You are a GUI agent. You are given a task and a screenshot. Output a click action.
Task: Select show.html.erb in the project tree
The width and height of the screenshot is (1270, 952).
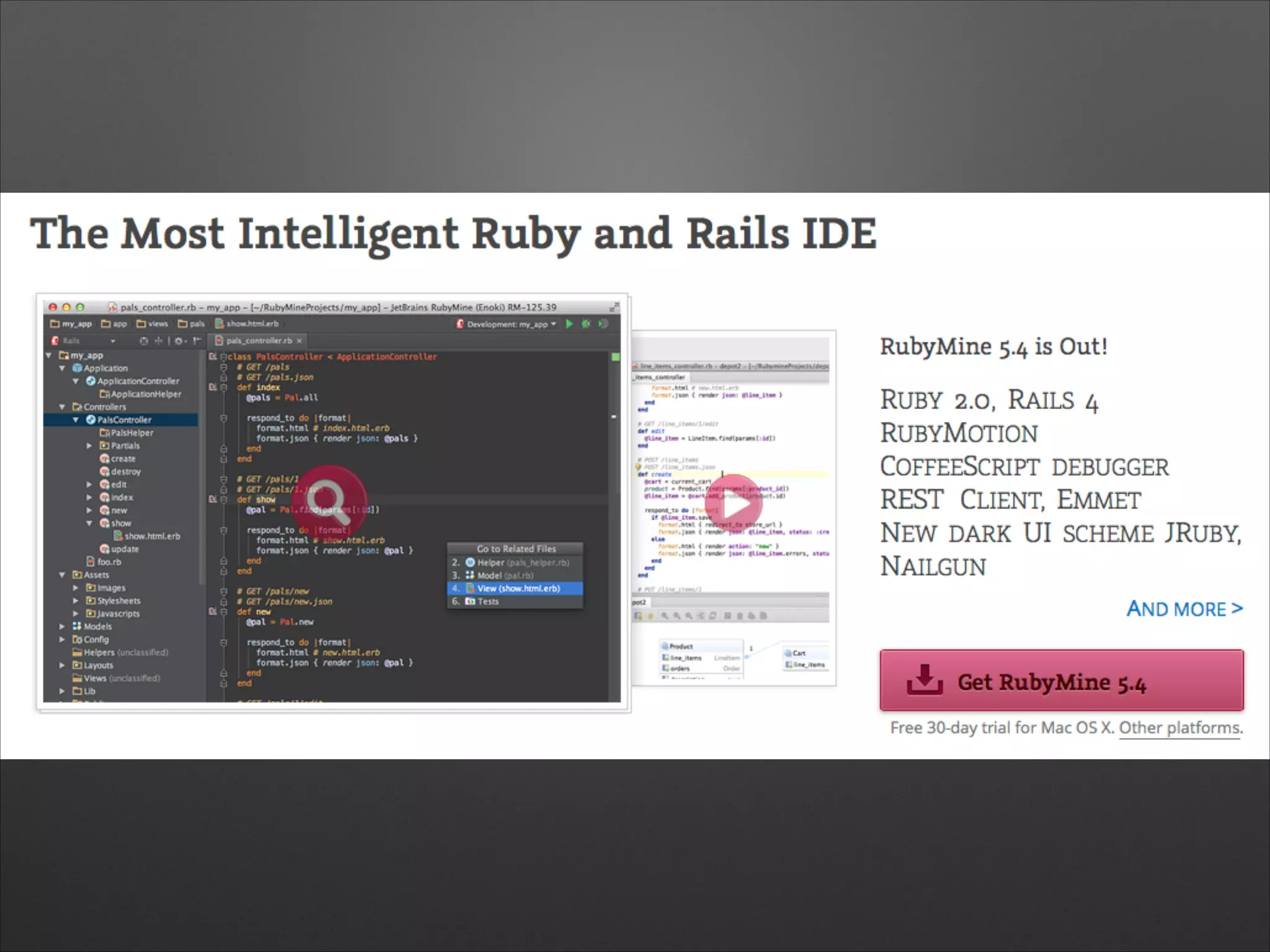point(152,536)
